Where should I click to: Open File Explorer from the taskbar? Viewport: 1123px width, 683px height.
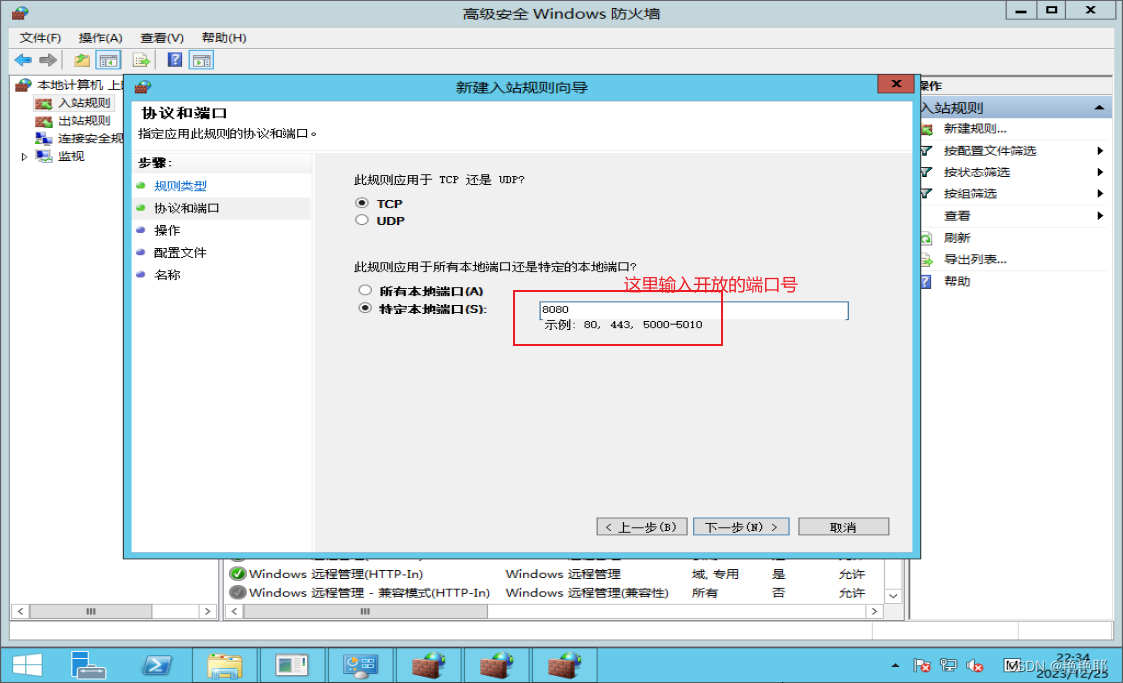coord(225,665)
